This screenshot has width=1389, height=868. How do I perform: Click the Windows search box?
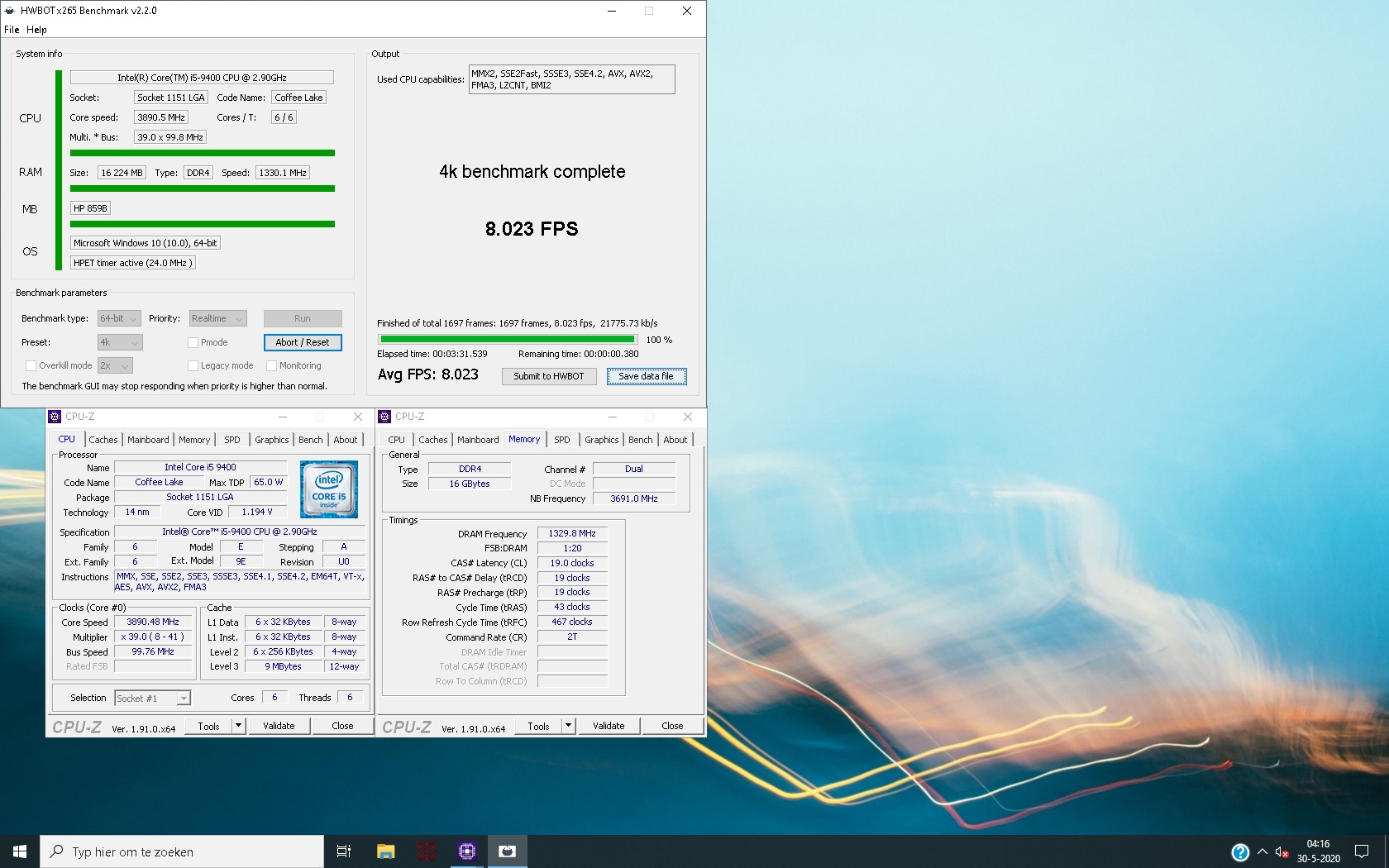182,851
